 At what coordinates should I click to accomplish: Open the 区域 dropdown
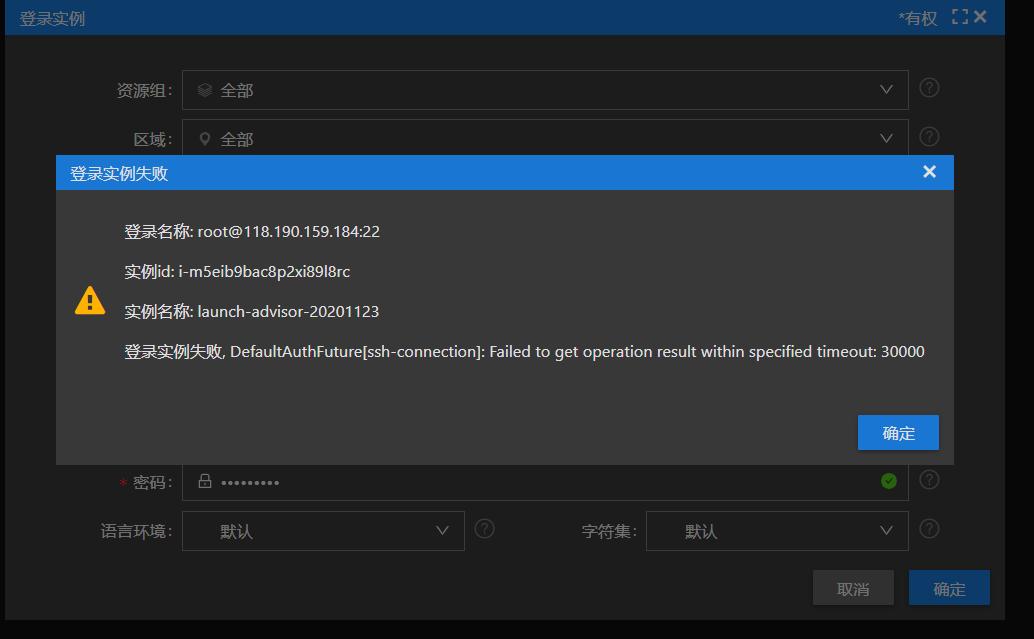point(545,138)
